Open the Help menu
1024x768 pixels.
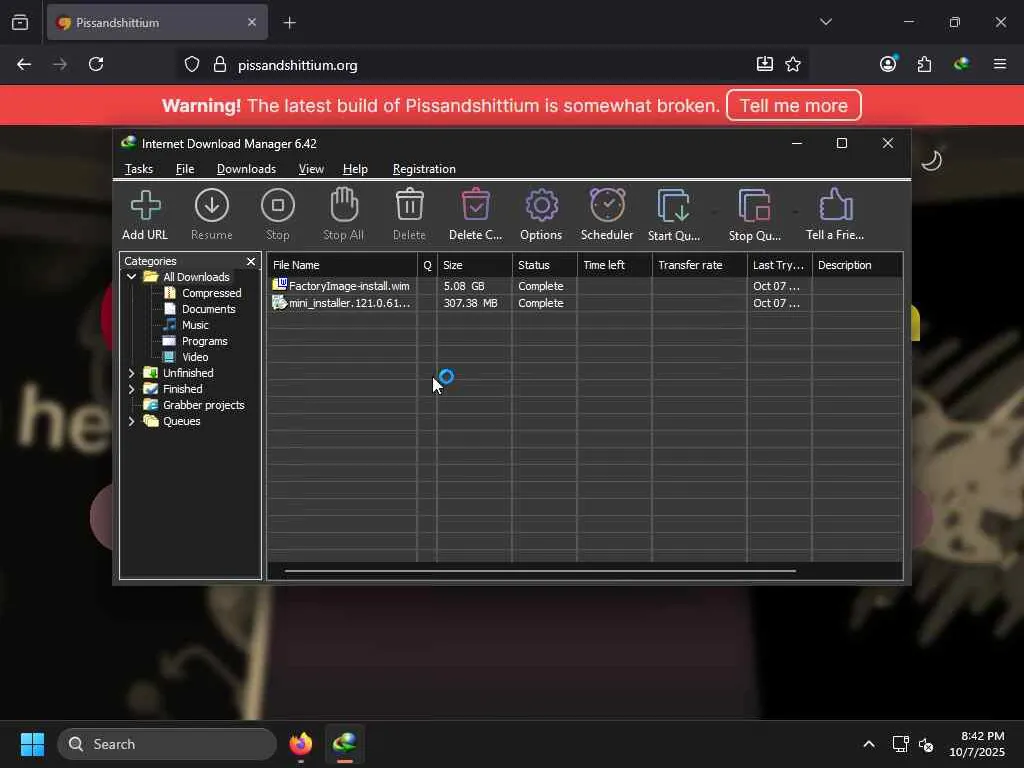coord(355,169)
